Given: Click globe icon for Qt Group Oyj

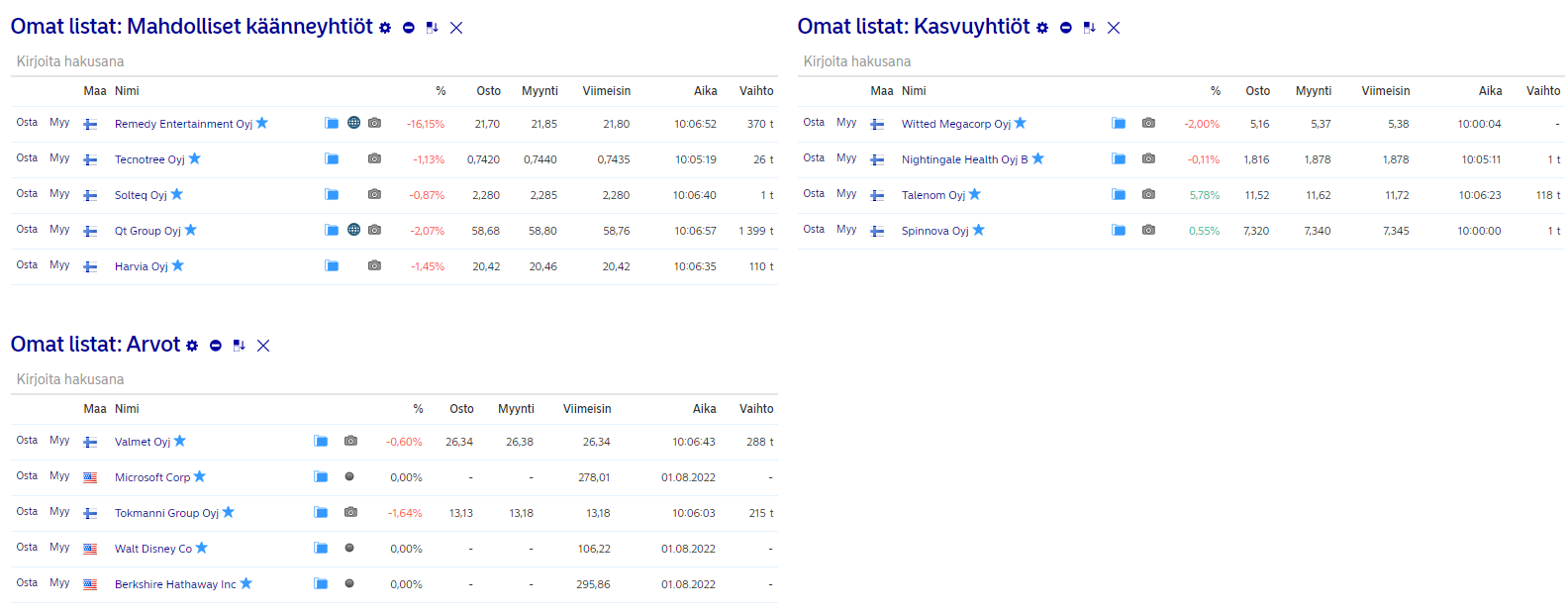Looking at the screenshot, I should (353, 230).
